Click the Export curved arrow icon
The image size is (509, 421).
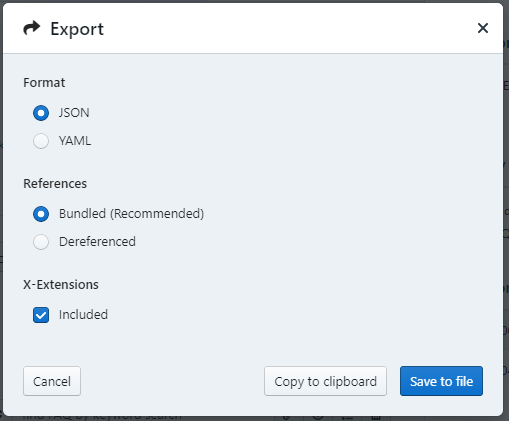tap(32, 28)
